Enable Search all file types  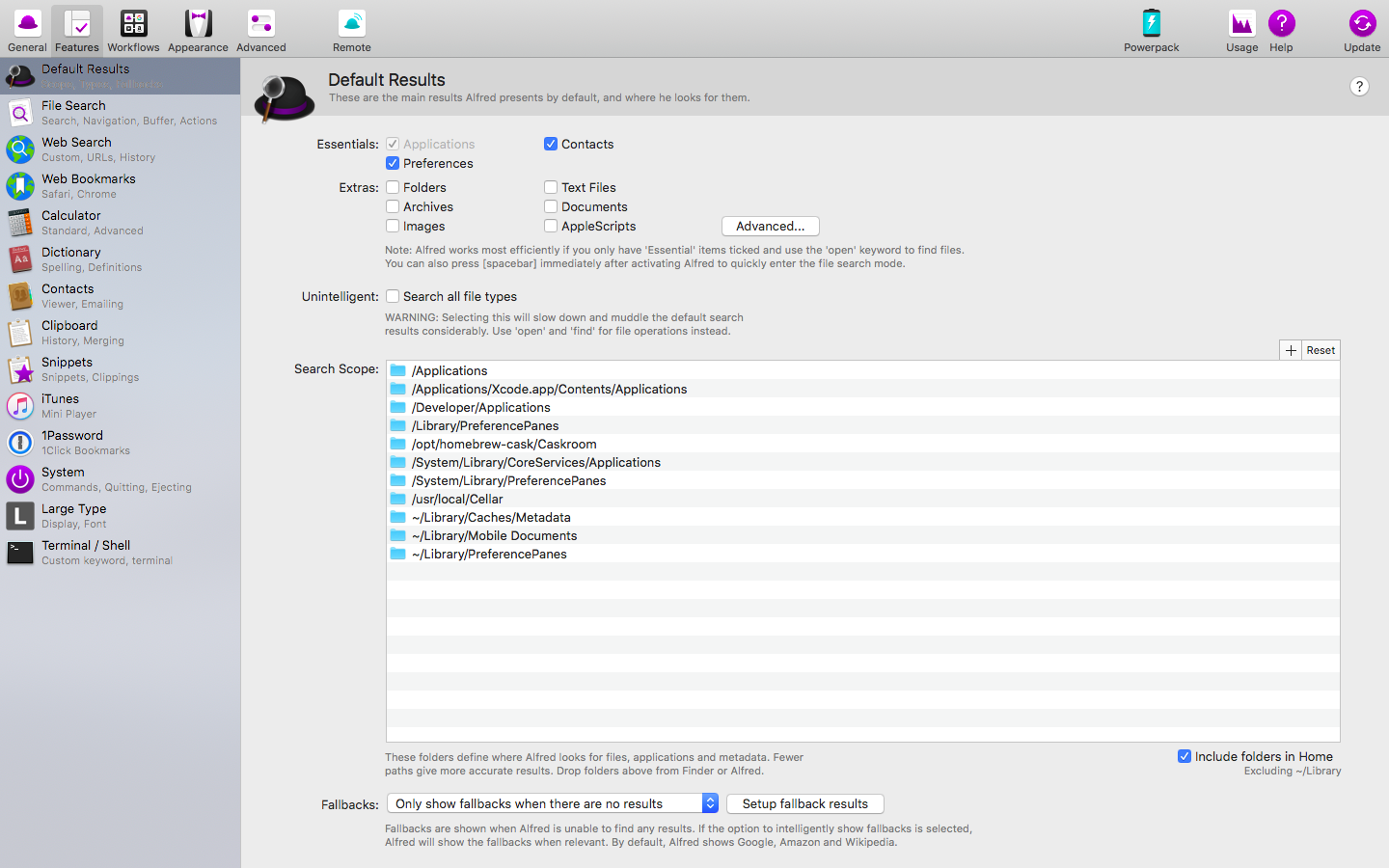click(392, 296)
